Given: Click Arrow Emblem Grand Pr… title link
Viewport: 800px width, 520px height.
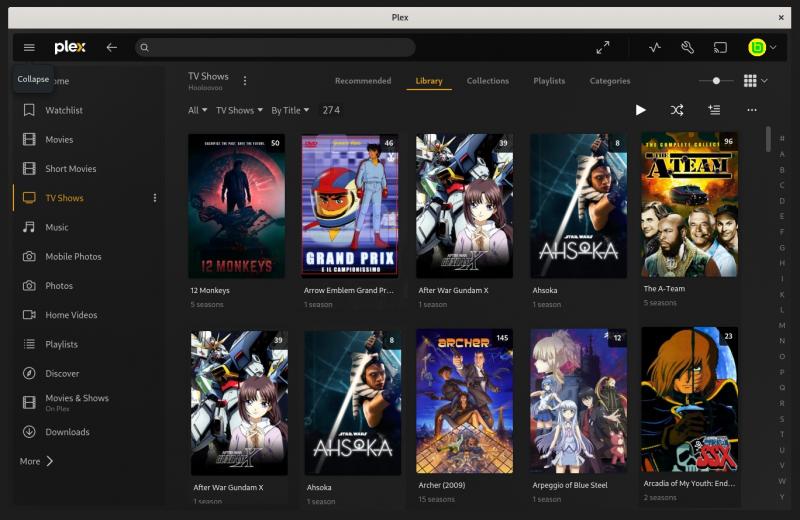Looking at the screenshot, I should pyautogui.click(x=349, y=290).
